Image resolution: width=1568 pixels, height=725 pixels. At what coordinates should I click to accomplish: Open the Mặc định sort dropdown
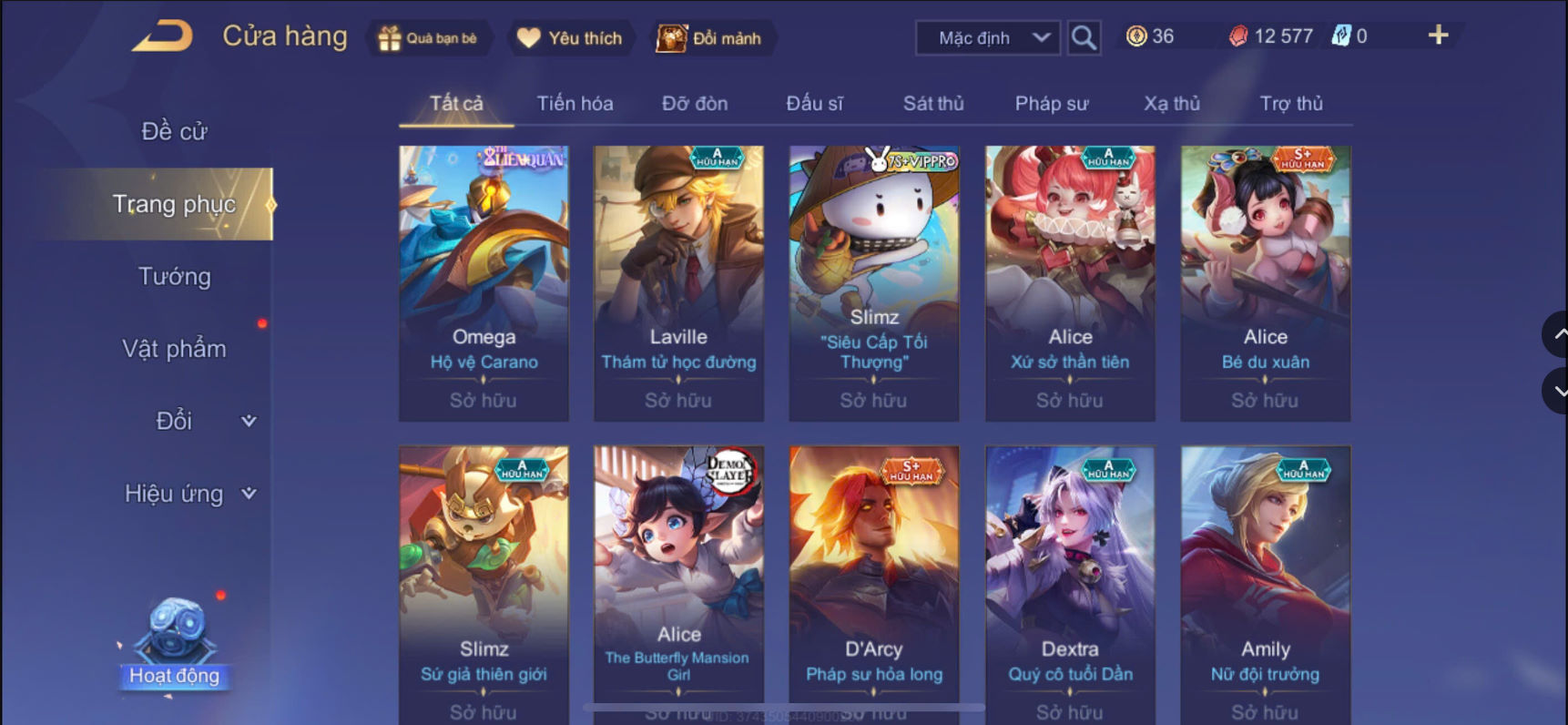point(988,38)
